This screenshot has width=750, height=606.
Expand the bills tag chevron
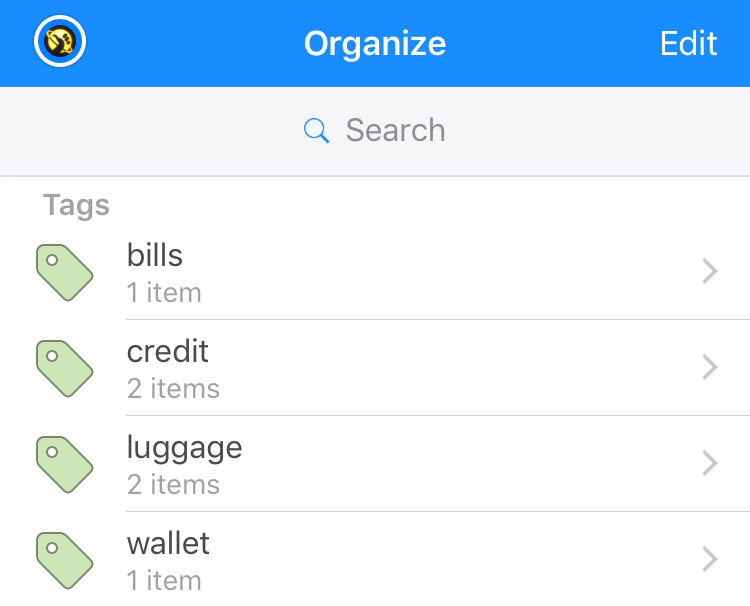[710, 271]
